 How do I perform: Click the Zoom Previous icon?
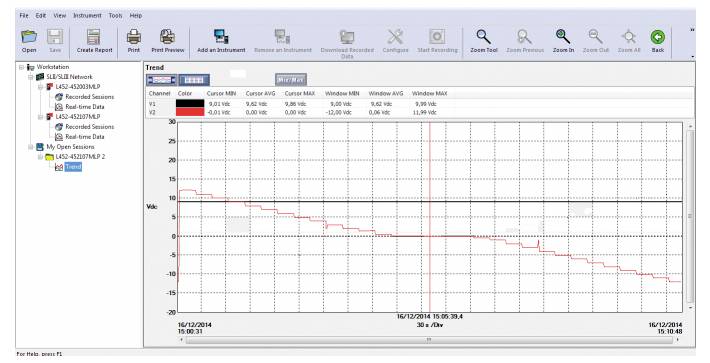pyautogui.click(x=524, y=37)
